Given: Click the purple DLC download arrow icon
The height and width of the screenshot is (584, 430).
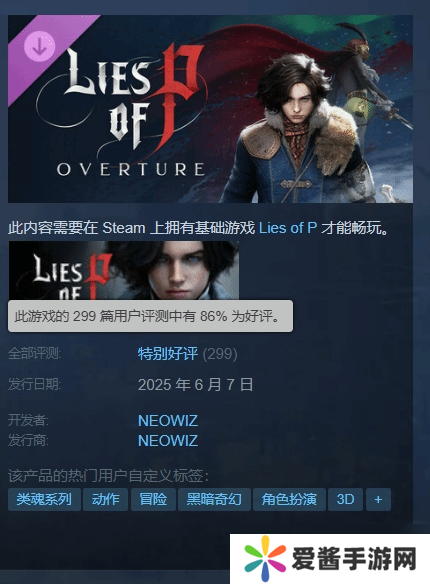Looking at the screenshot, I should pyautogui.click(x=39, y=46).
